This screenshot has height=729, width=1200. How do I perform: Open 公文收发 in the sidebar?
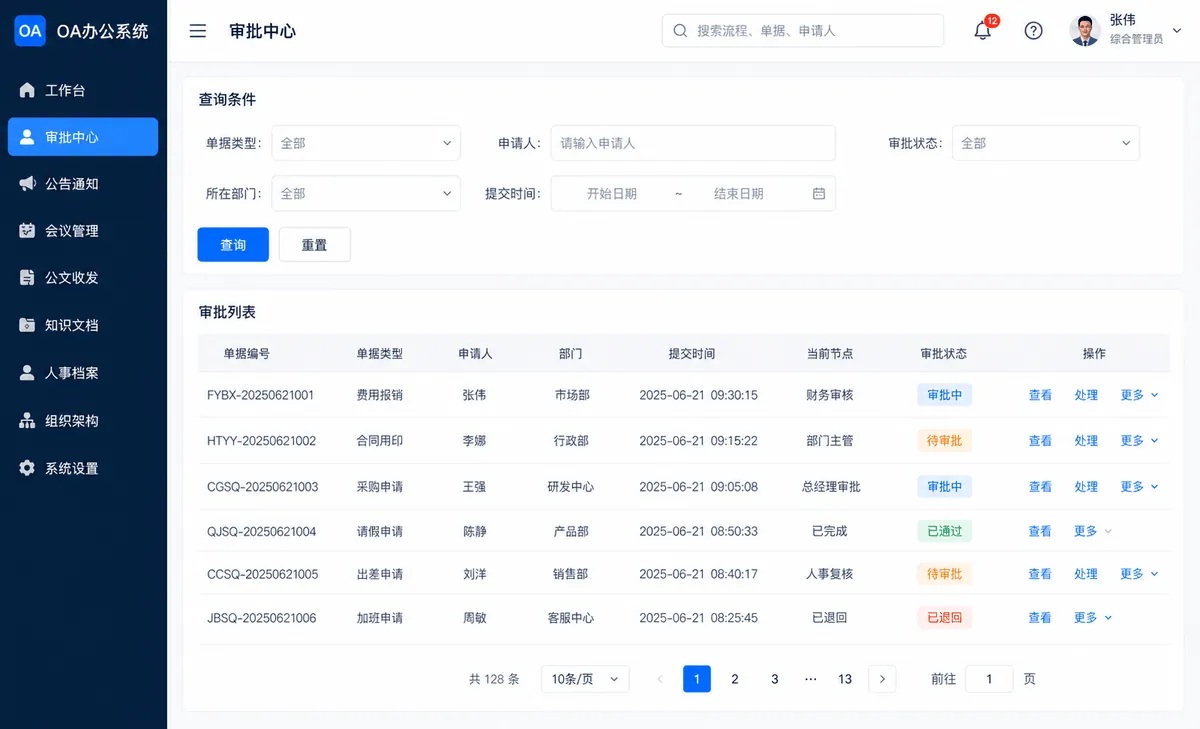(x=83, y=277)
